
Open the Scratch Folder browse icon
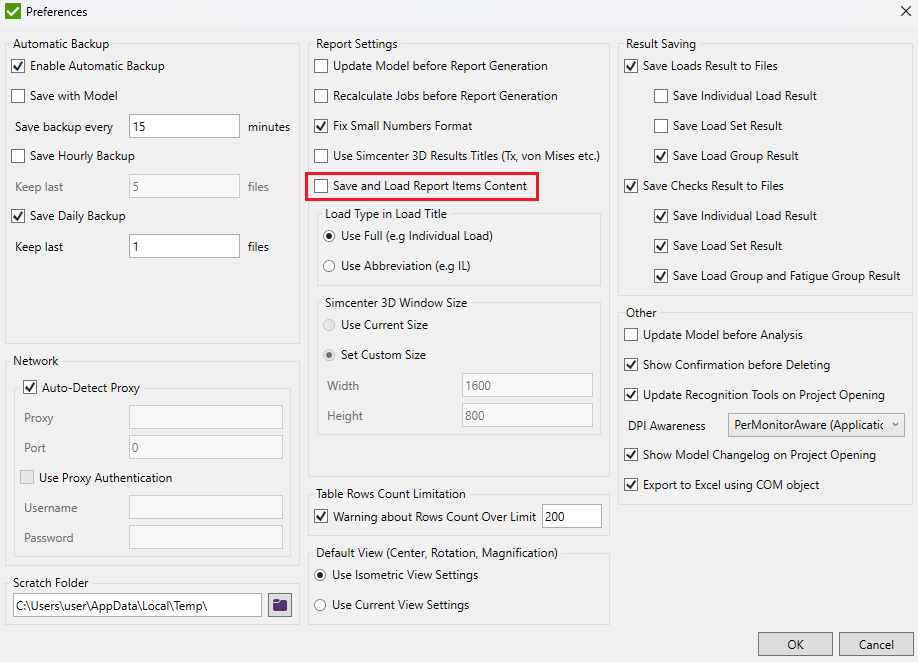(x=279, y=605)
